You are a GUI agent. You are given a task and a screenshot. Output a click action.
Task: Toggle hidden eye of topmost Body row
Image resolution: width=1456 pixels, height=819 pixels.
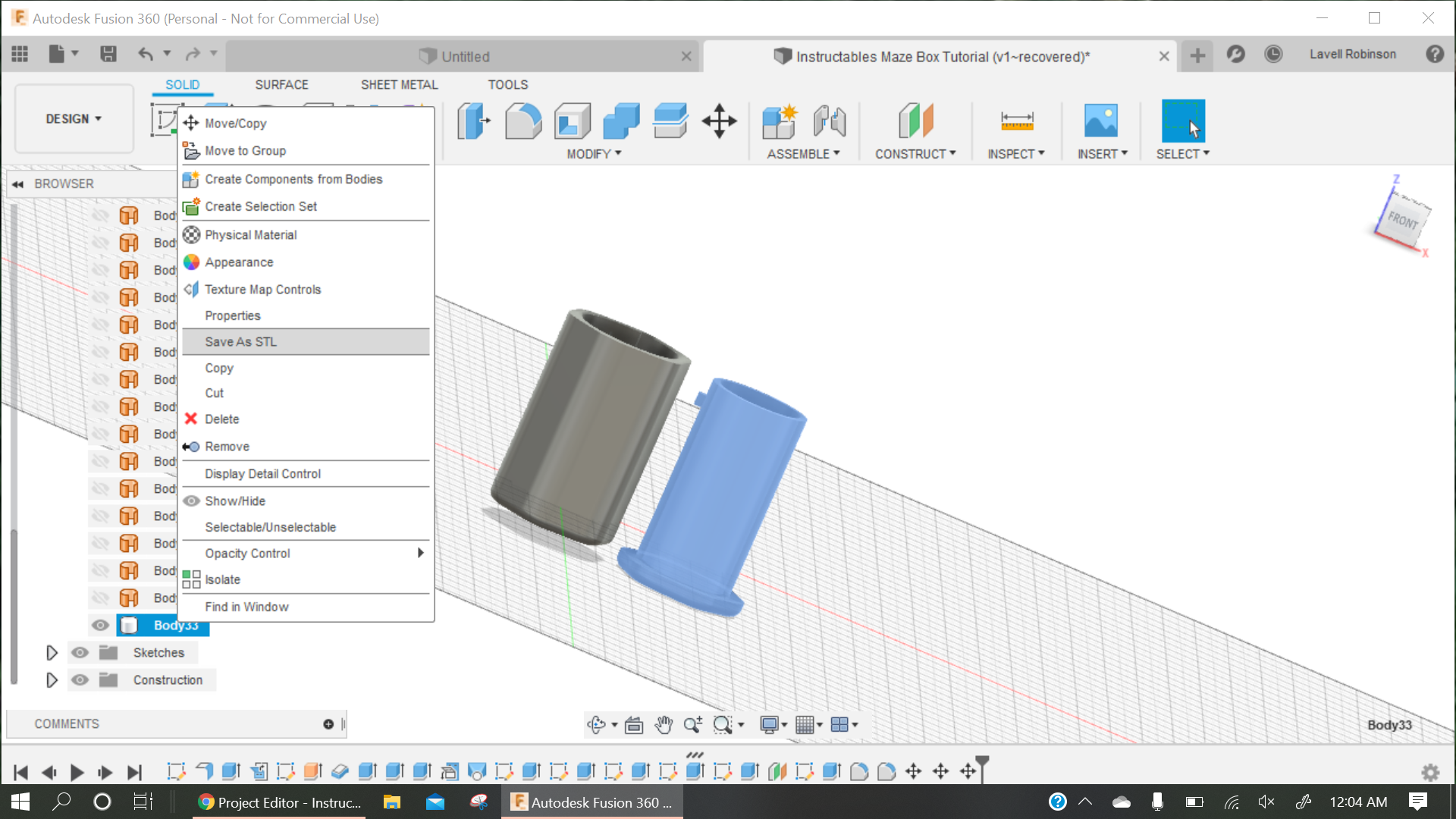point(100,215)
